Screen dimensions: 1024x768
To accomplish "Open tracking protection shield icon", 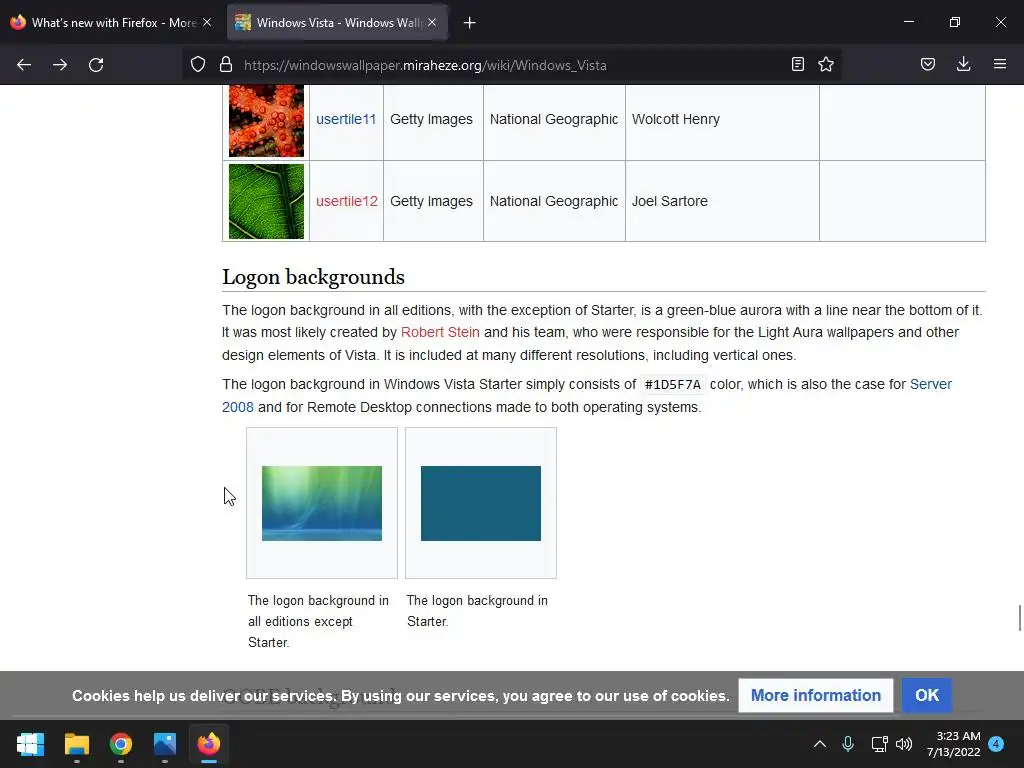I will click(198, 65).
